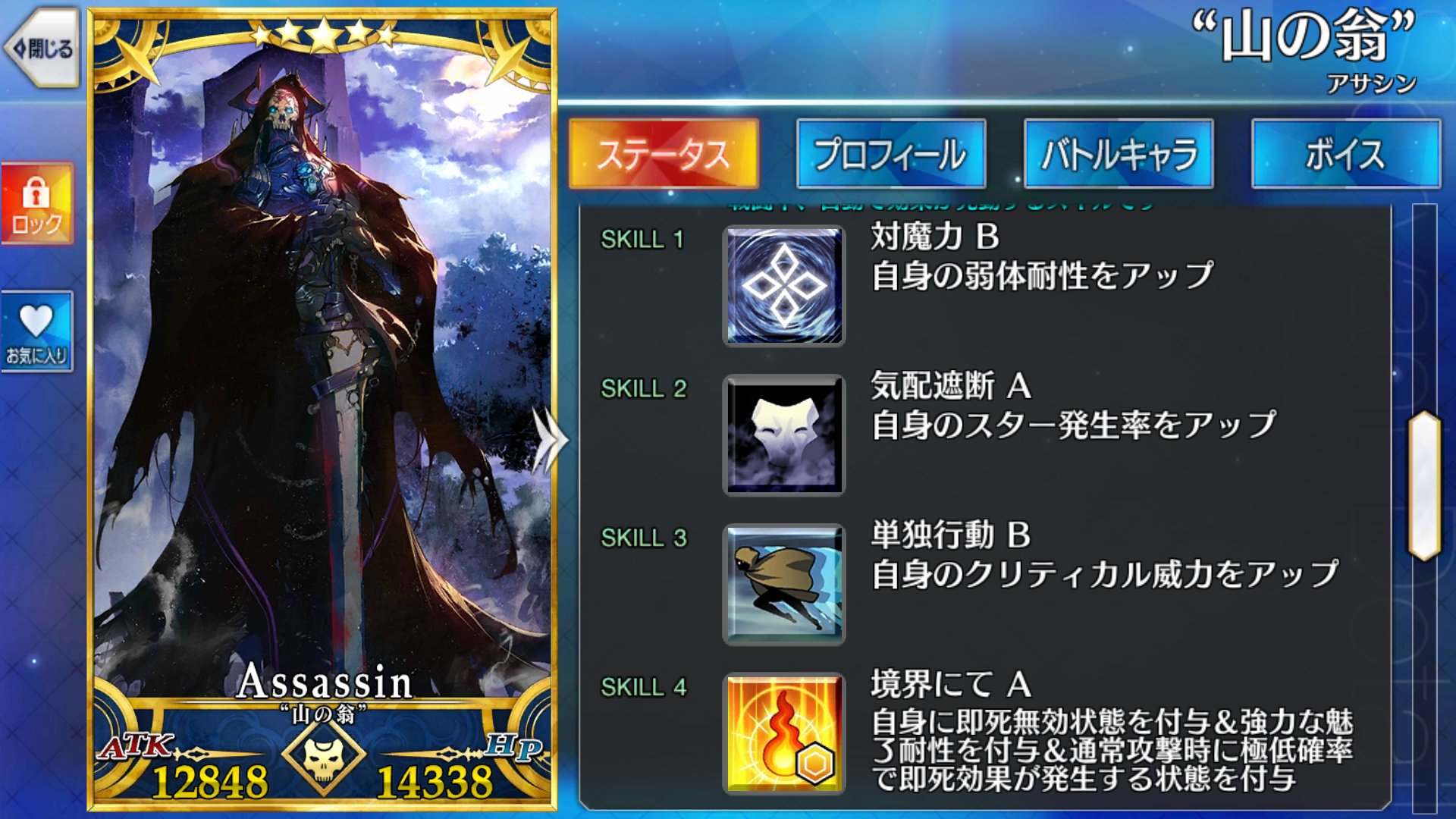This screenshot has height=819, width=1456.
Task: Click the 閉じる back button
Action: (x=42, y=49)
